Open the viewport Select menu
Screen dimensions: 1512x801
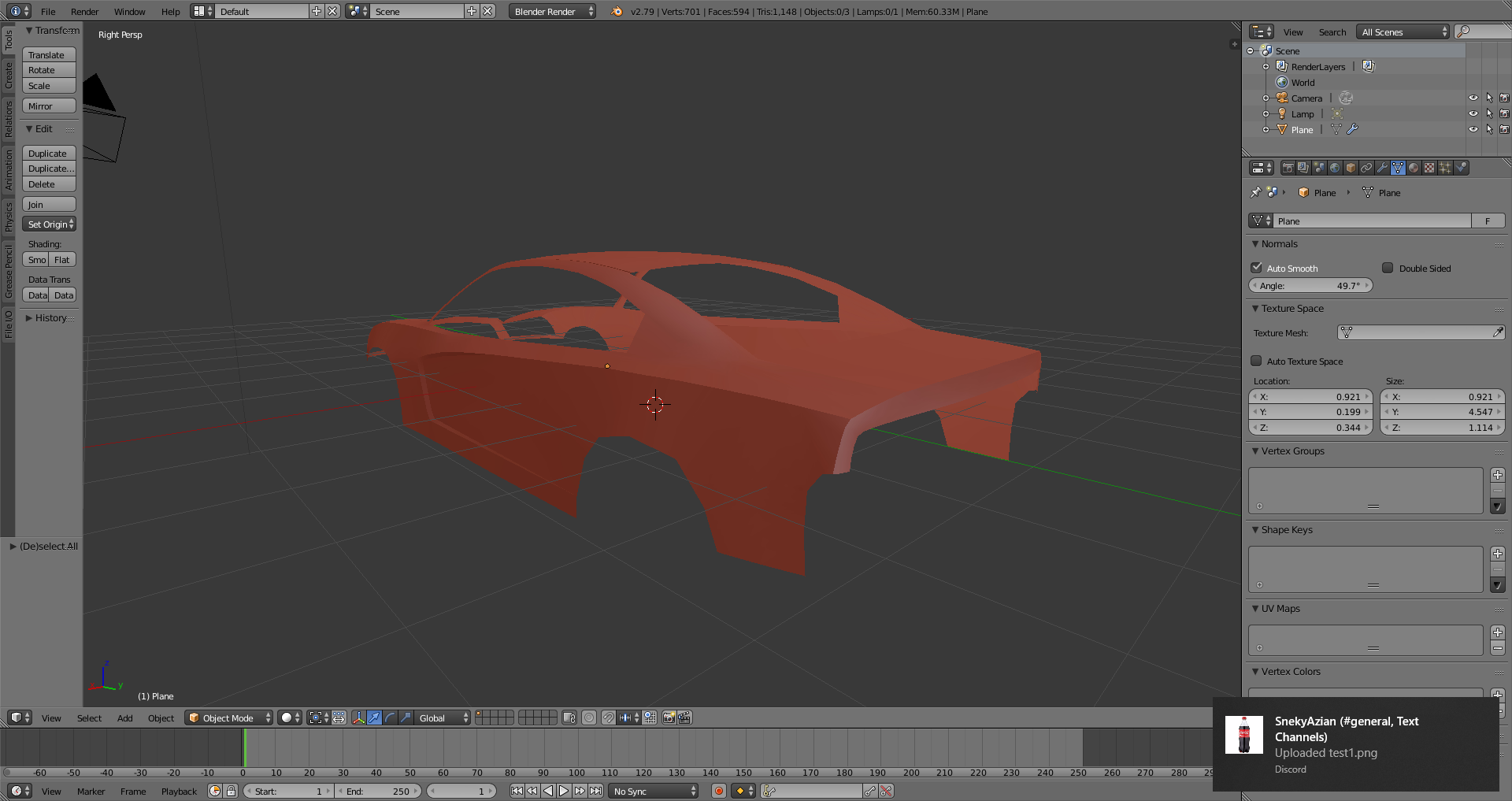[89, 718]
